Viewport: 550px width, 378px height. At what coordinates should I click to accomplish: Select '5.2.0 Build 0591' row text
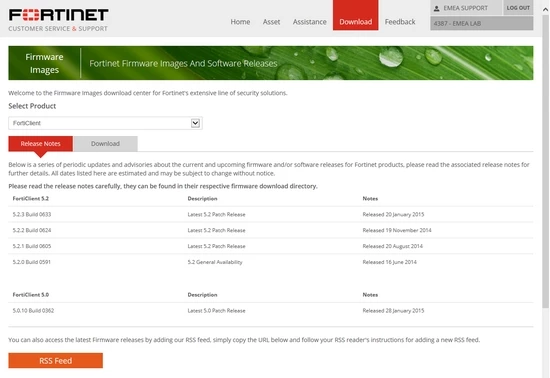tap(32, 262)
